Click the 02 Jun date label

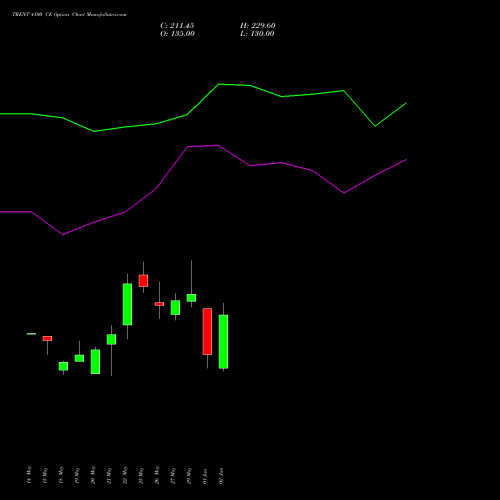221,476
